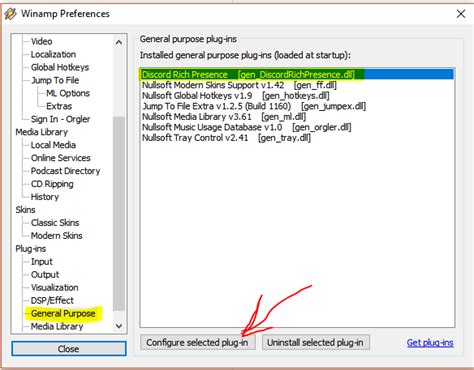The width and height of the screenshot is (474, 370).
Task: Open Visualization plug-ins page
Action: 55,288
